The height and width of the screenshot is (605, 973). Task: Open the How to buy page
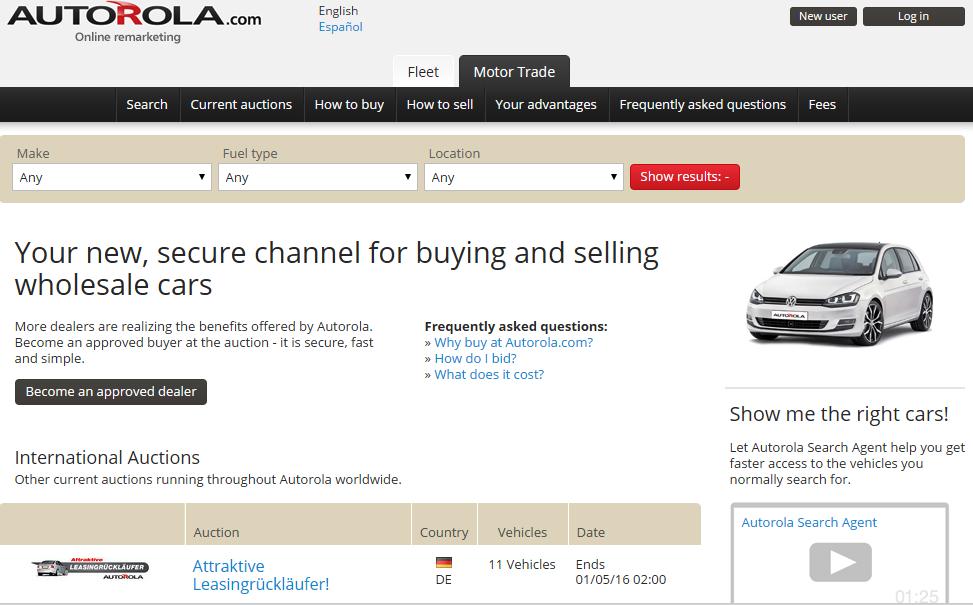click(349, 105)
